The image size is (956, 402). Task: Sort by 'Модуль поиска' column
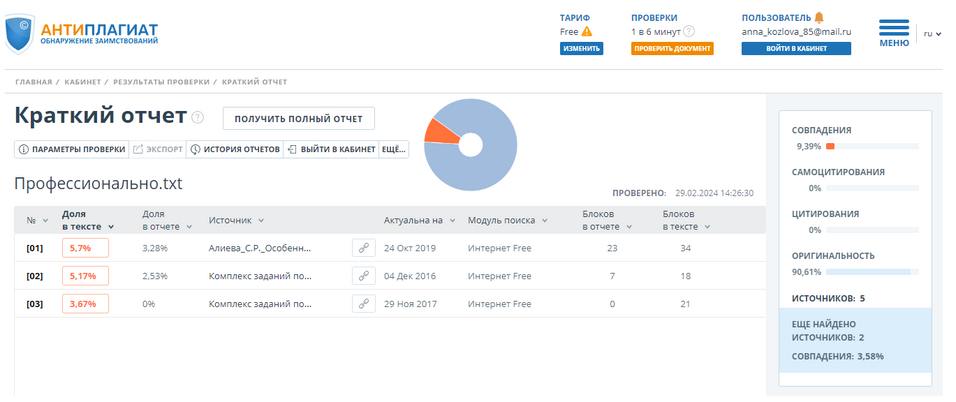tap(507, 220)
